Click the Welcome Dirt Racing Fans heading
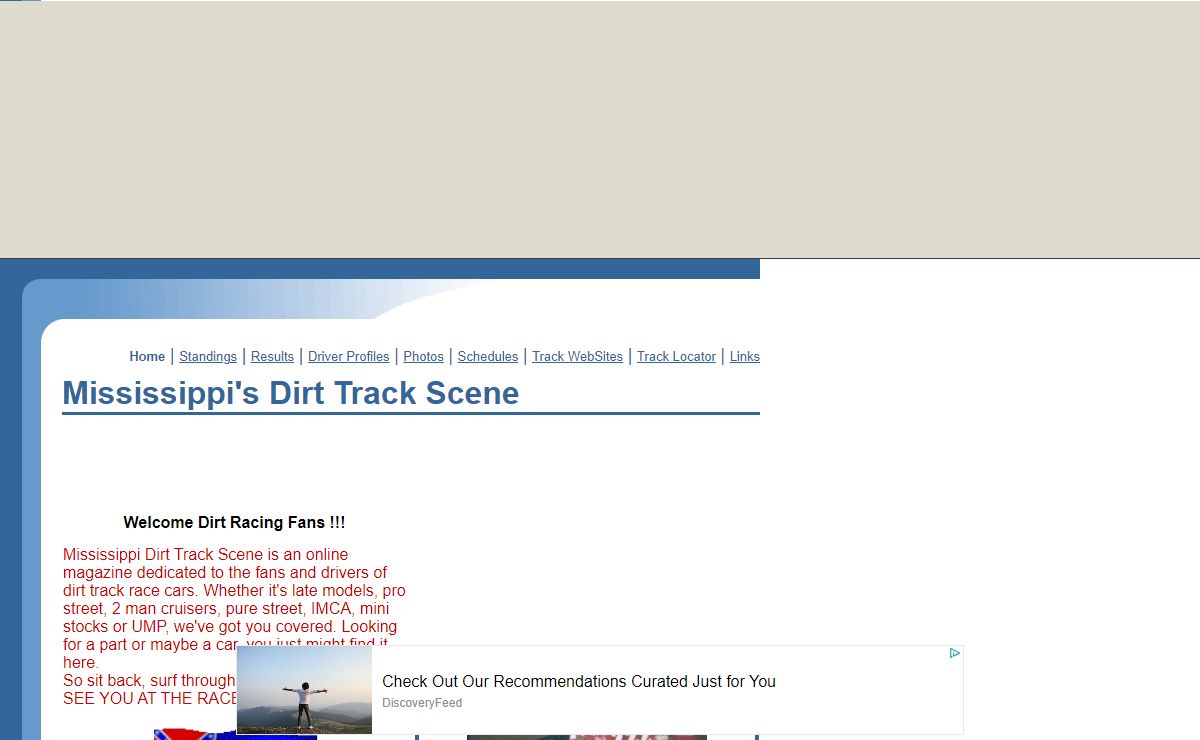Viewport: 1200px width, 740px height. click(234, 523)
